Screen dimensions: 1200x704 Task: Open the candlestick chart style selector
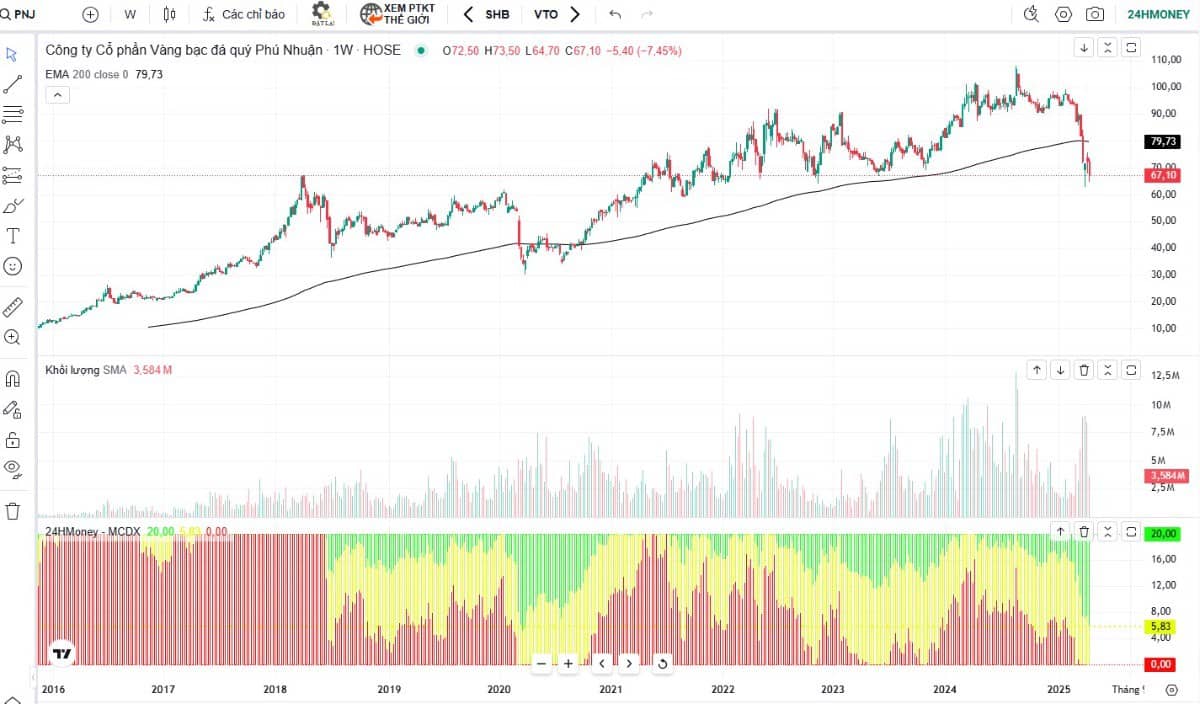coord(168,15)
